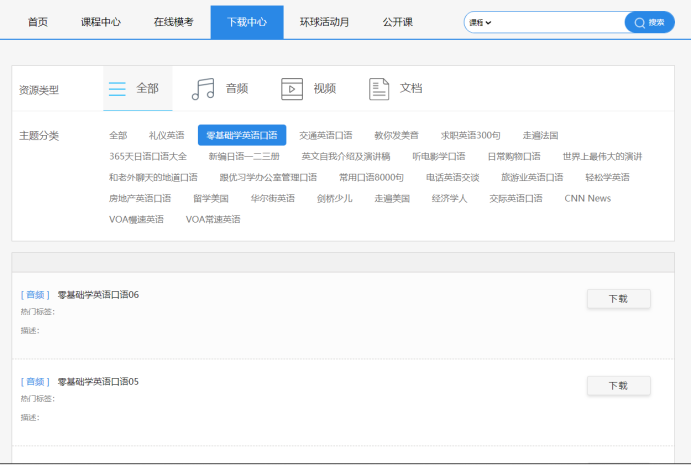Viewport: 692px width, 465px height.
Task: Choose 走遍美国 topic
Action: [392, 199]
